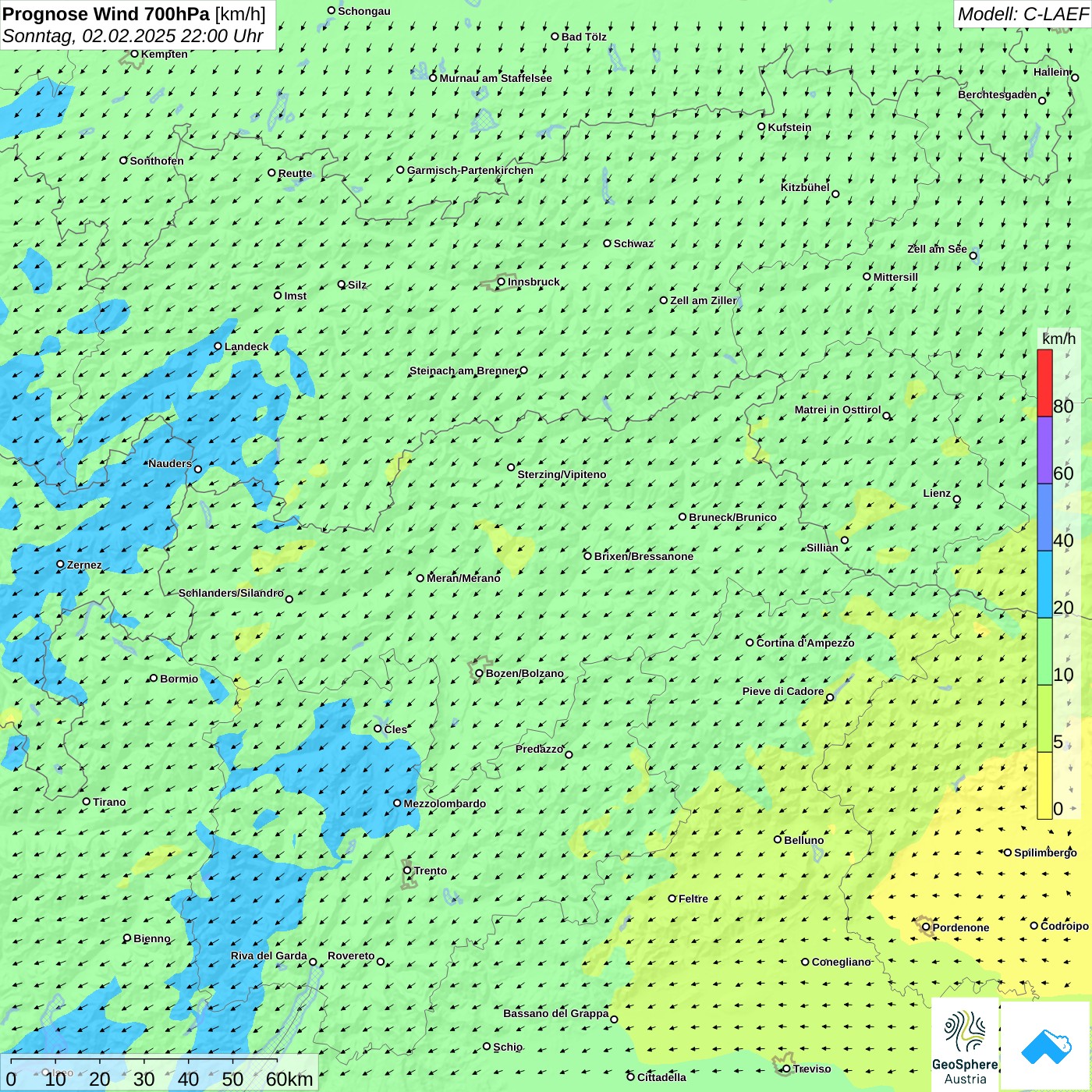
Task: Click the Bassano del Grappa label
Action: 556,1013
